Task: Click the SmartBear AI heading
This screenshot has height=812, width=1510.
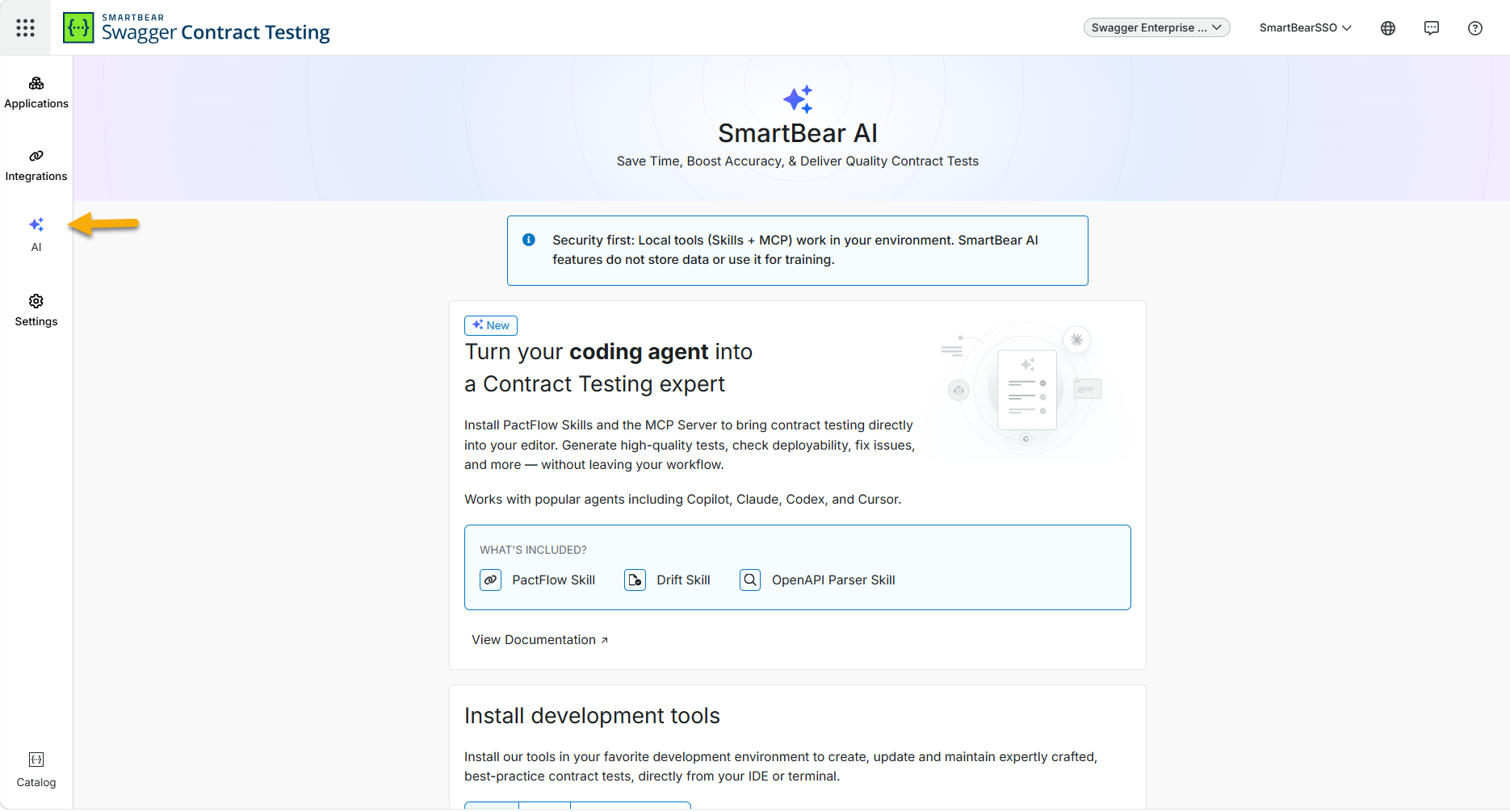Action: [798, 133]
